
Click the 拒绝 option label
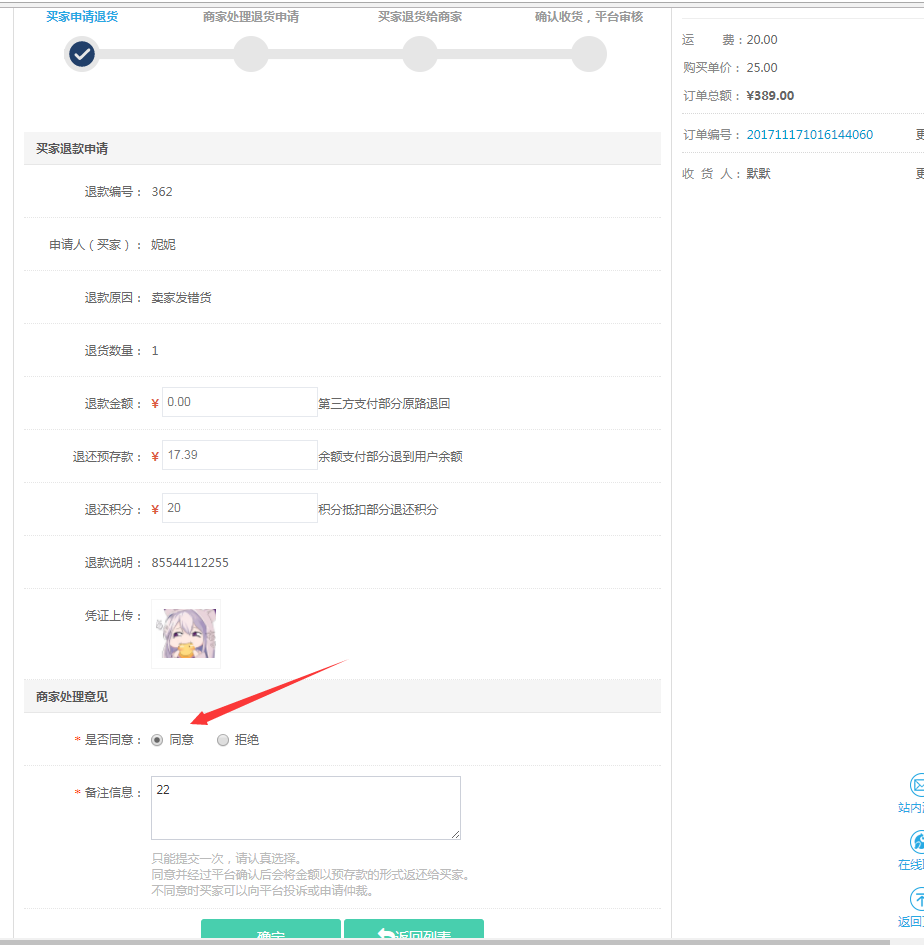click(246, 740)
